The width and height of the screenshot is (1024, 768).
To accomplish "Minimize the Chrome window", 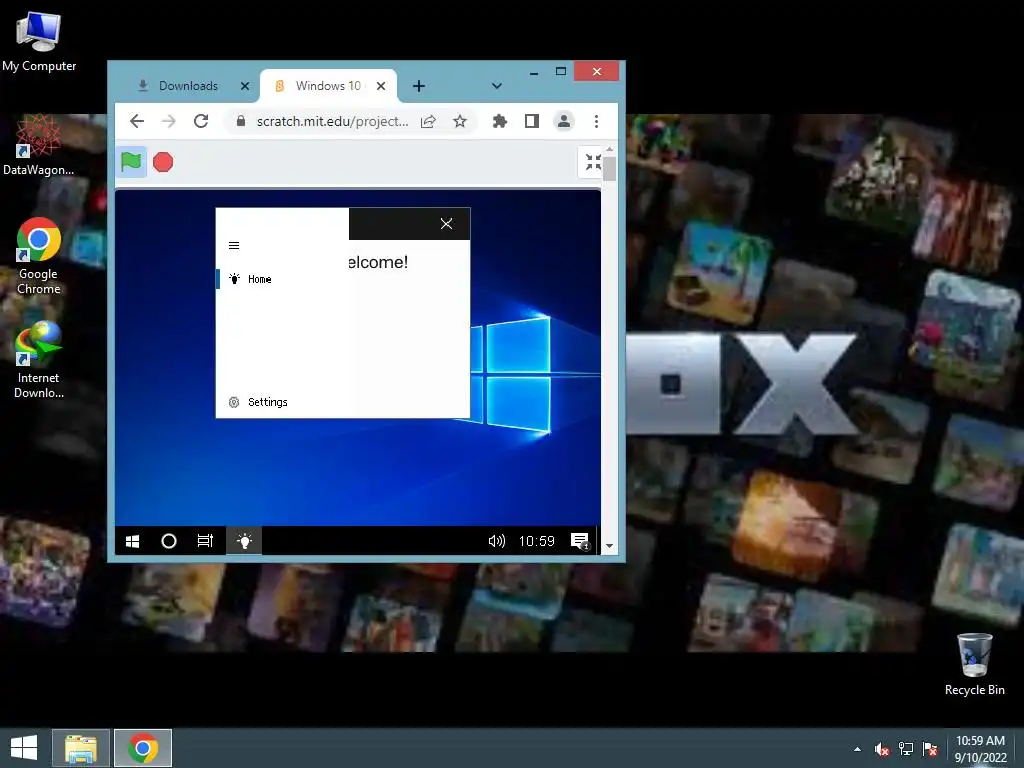I will click(534, 72).
